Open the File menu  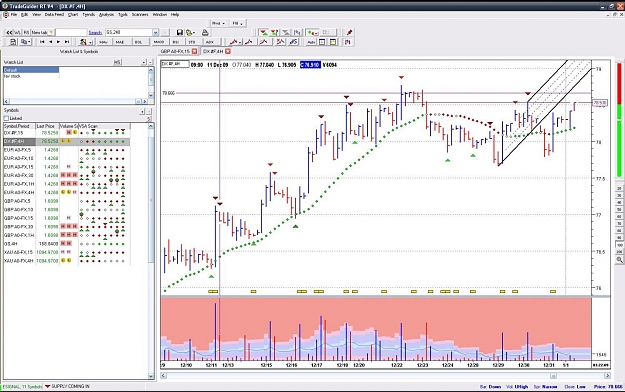point(14,14)
